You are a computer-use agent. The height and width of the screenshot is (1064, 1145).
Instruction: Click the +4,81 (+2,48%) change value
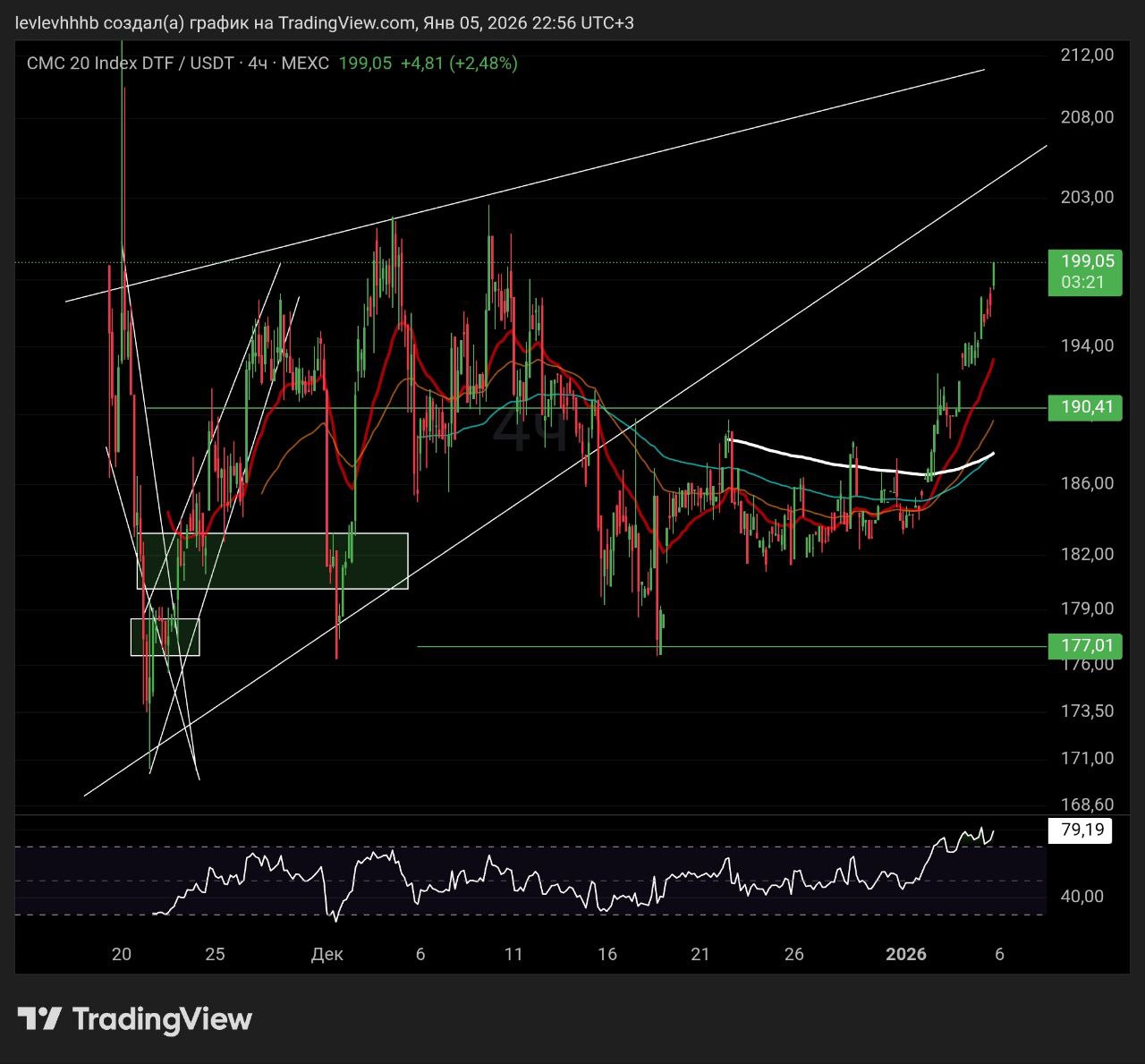(x=458, y=64)
